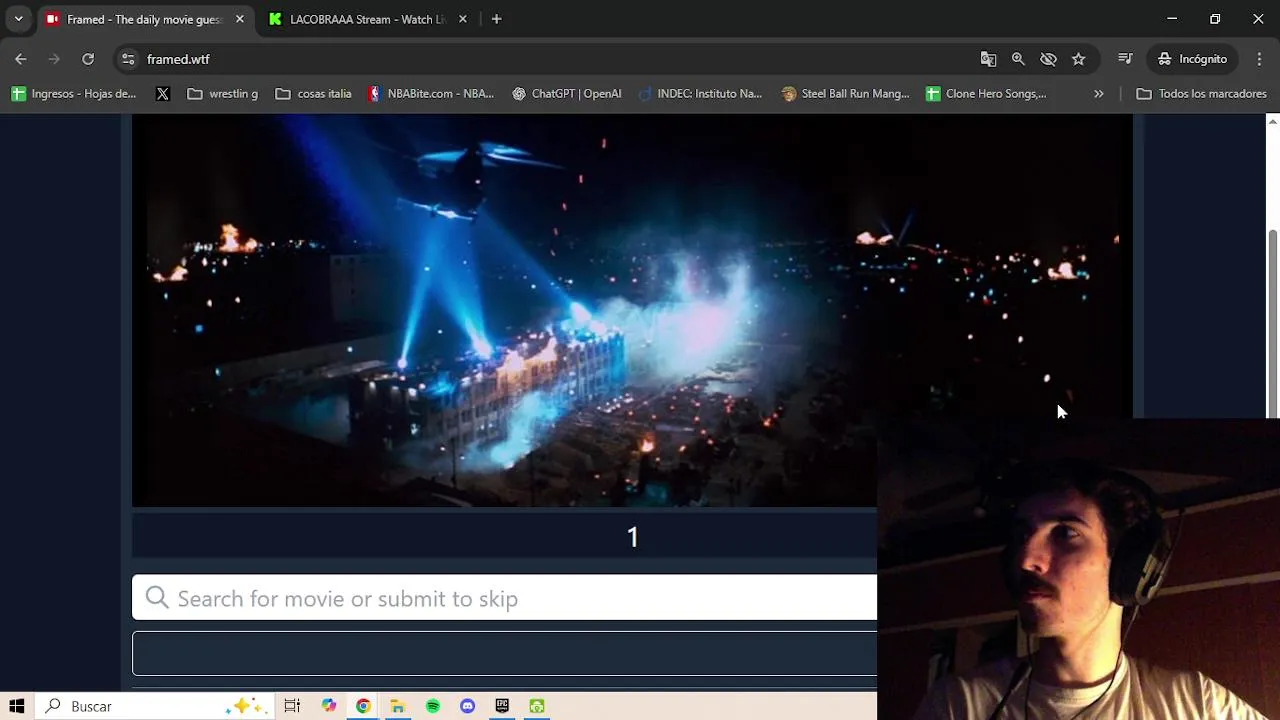
Task: Open the media controls icon
Action: [x=1125, y=59]
